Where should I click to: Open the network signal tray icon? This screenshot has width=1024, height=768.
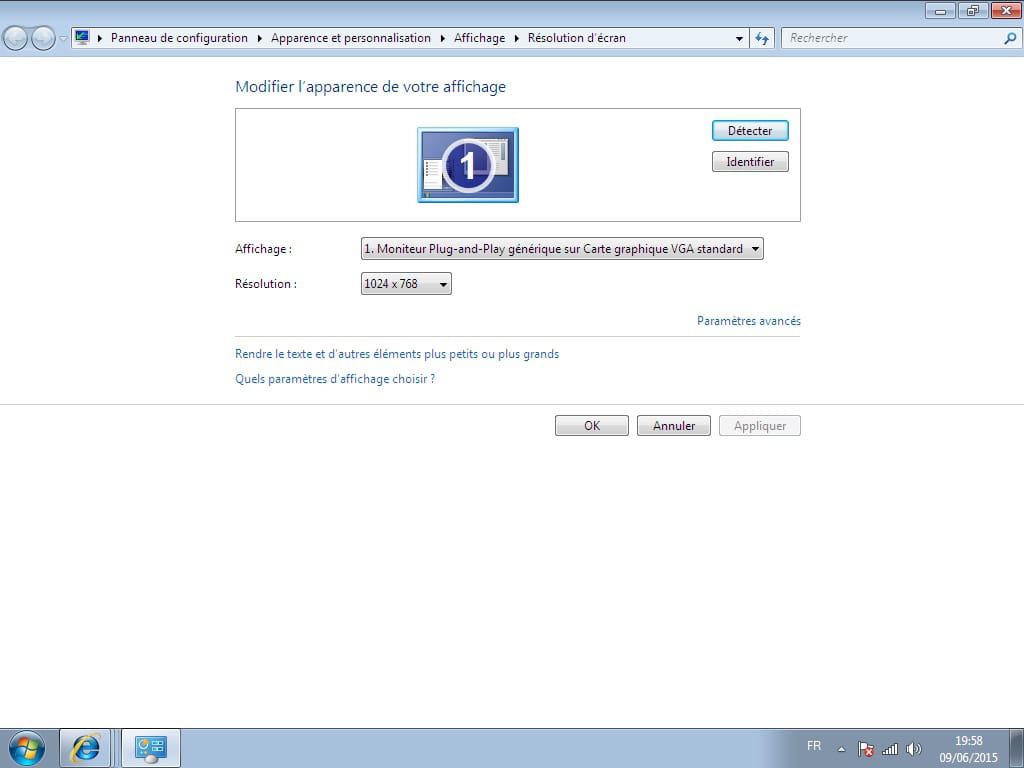[890, 749]
